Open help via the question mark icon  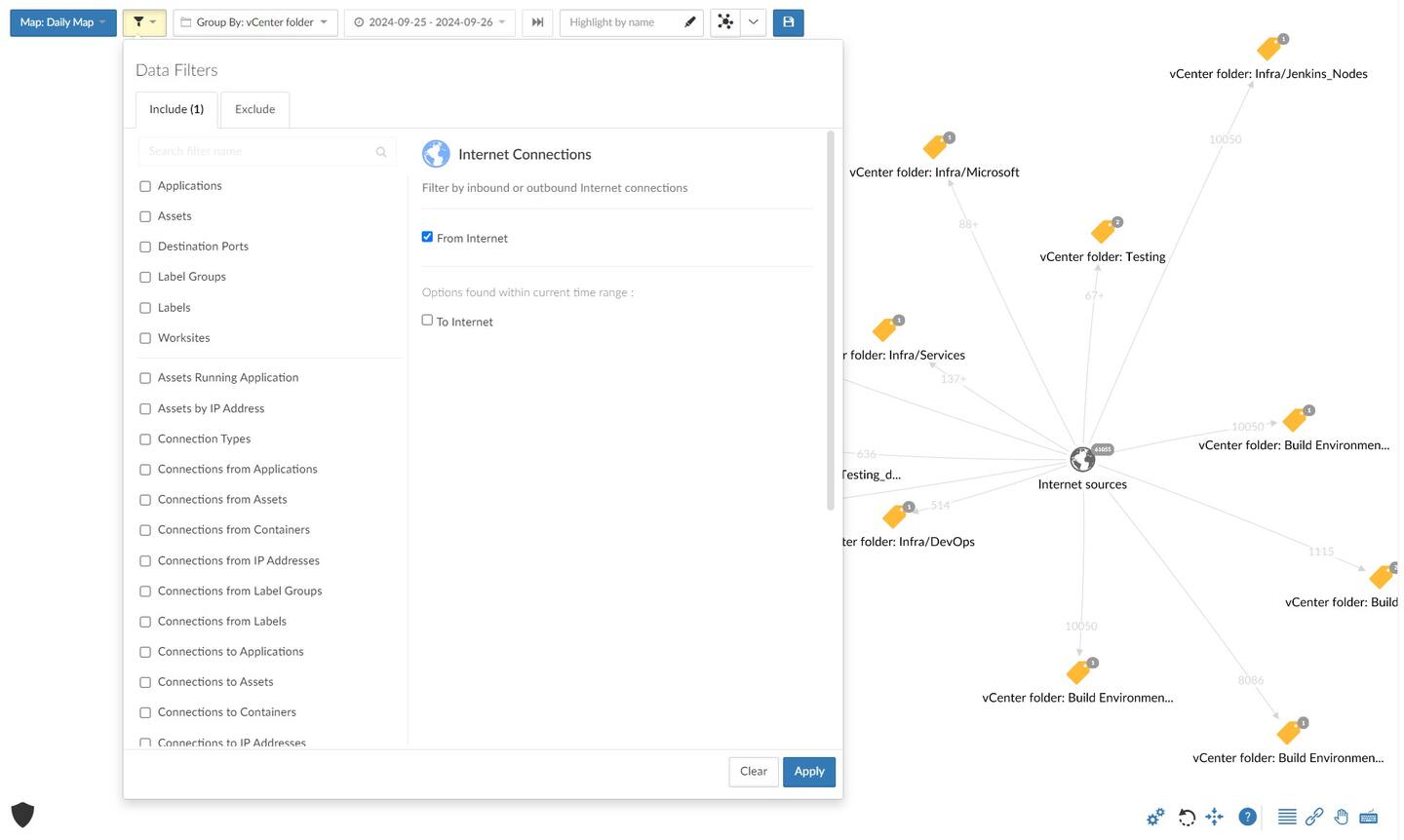click(x=1247, y=818)
